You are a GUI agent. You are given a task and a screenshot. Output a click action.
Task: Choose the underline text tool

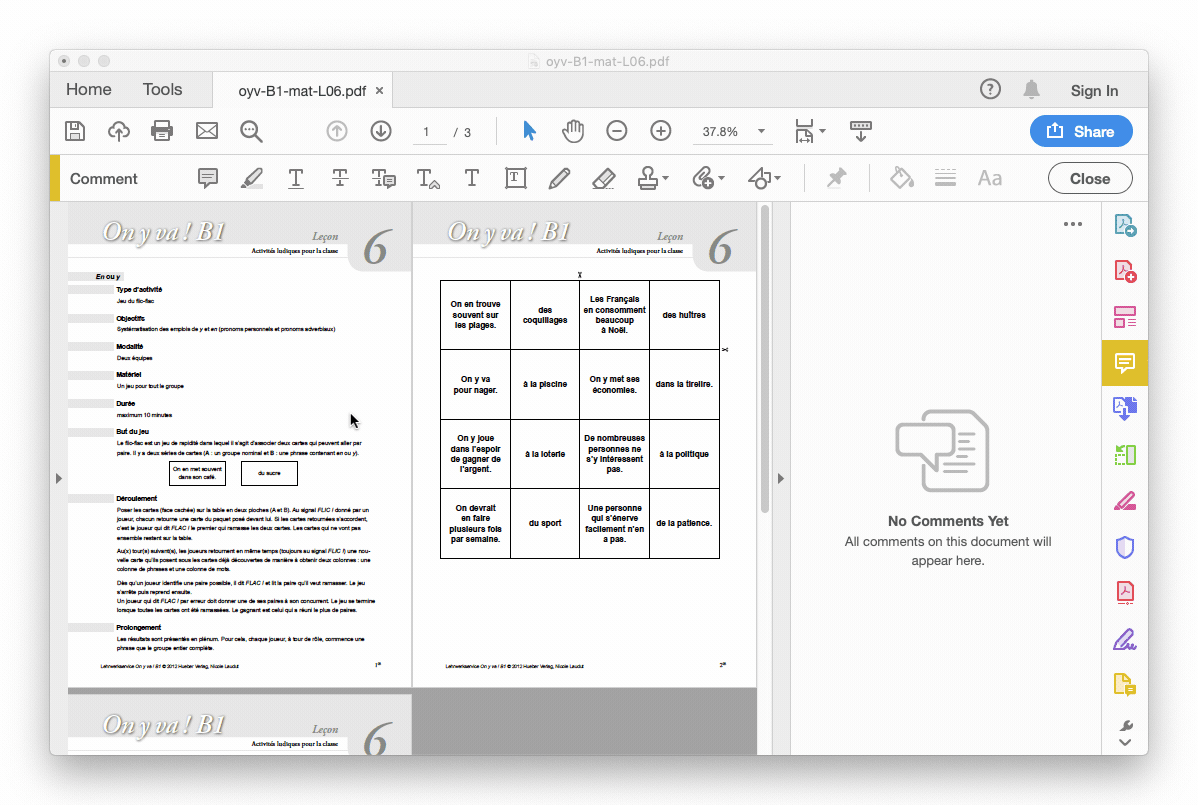[296, 179]
